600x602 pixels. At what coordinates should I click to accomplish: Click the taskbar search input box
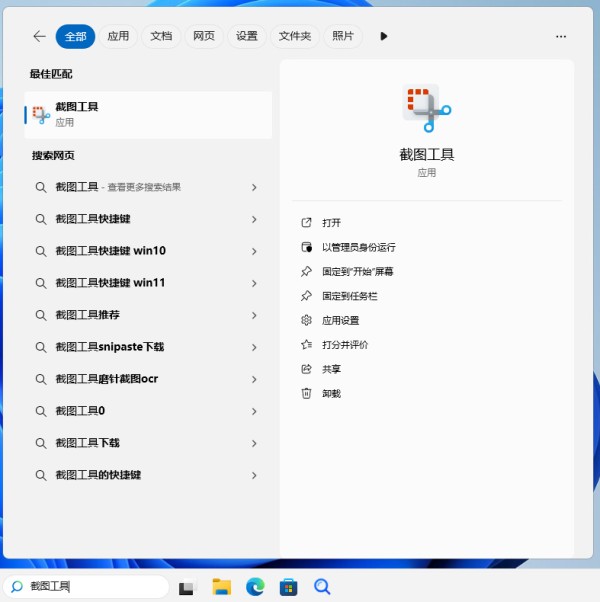[90, 587]
